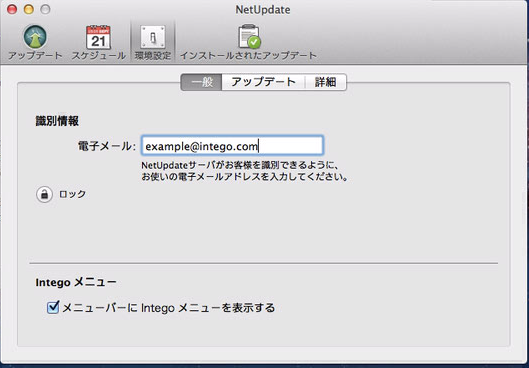Click the 電子メール input field
Screen dimensions: 529x368
232,146
